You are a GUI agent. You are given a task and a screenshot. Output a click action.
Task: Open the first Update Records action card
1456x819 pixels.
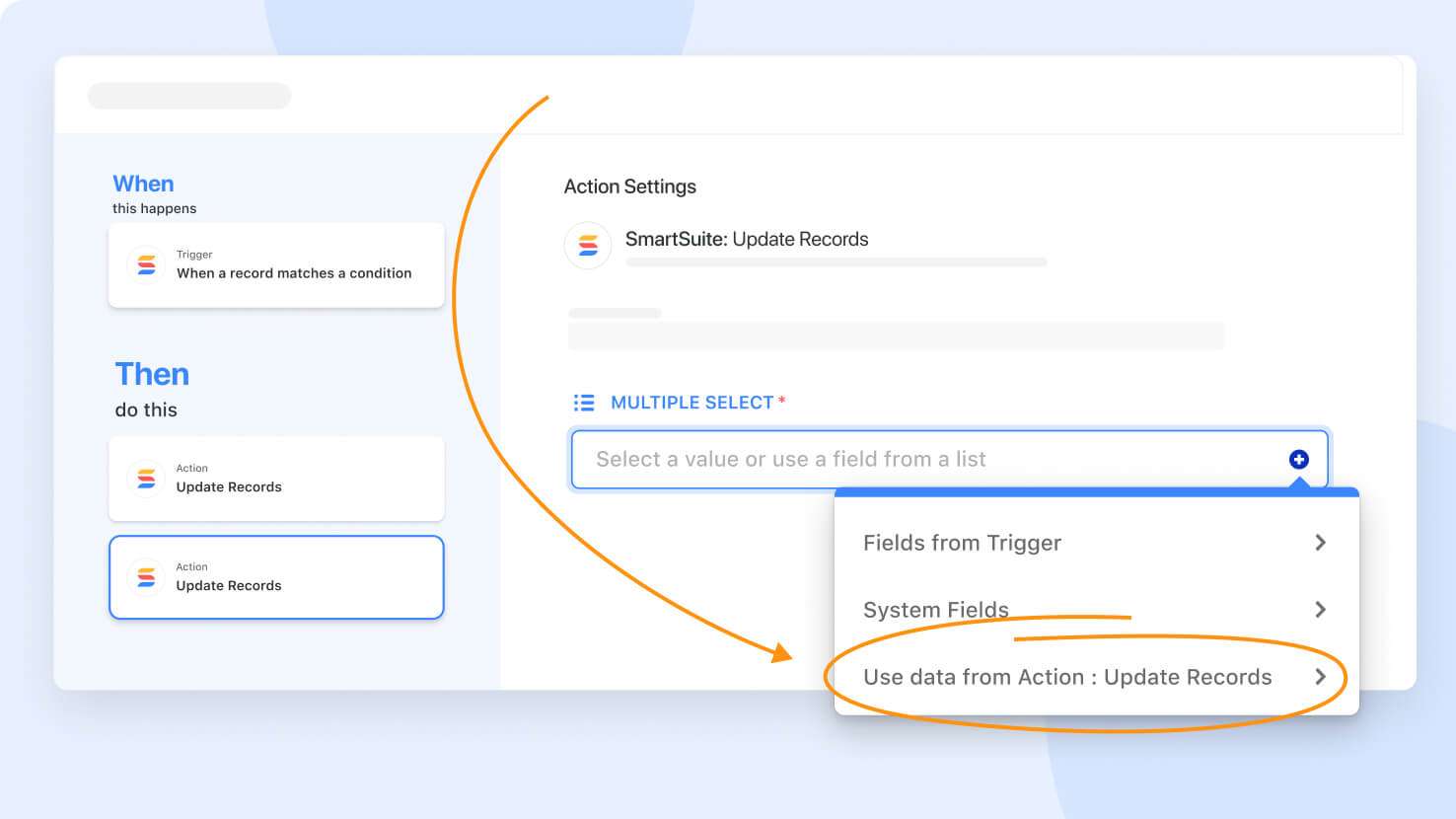[276, 479]
